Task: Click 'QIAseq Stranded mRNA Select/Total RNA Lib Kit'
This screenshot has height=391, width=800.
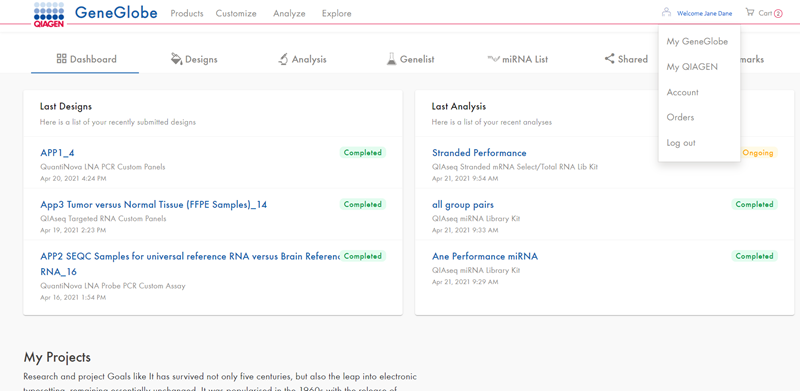Action: 515,167
